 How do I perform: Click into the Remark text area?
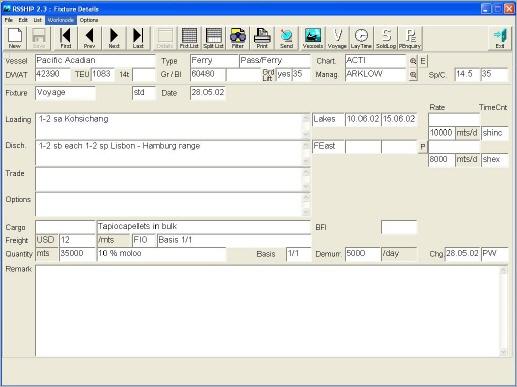pyautogui.click(x=267, y=311)
